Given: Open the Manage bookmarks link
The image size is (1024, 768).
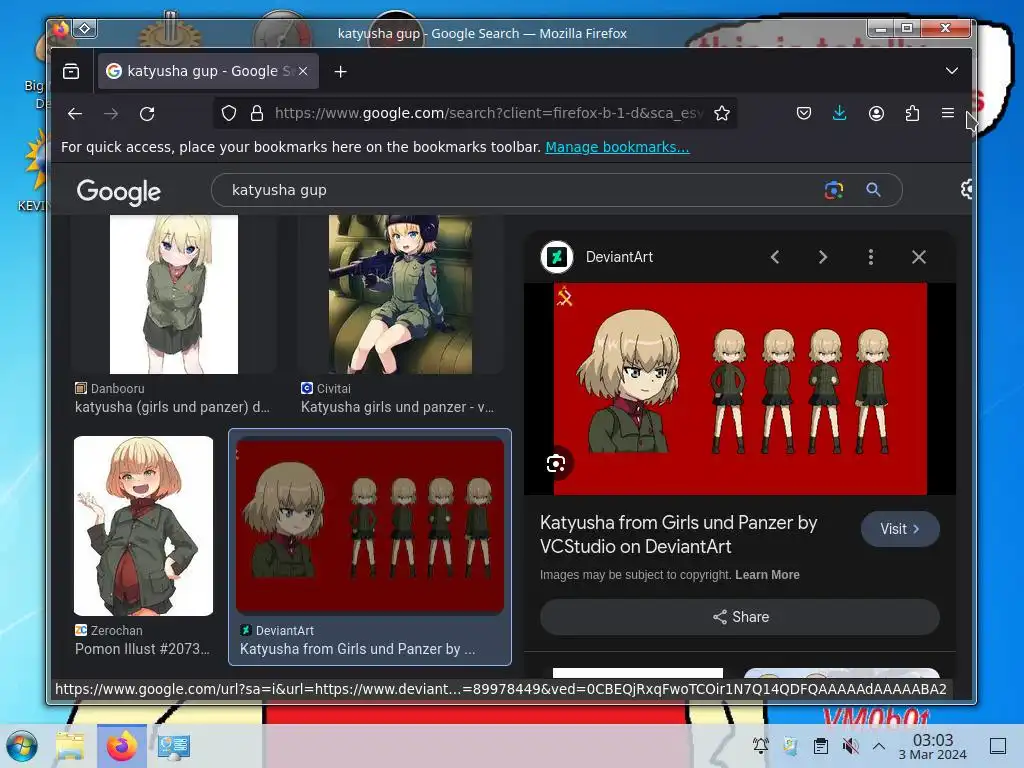Looking at the screenshot, I should tap(617, 147).
